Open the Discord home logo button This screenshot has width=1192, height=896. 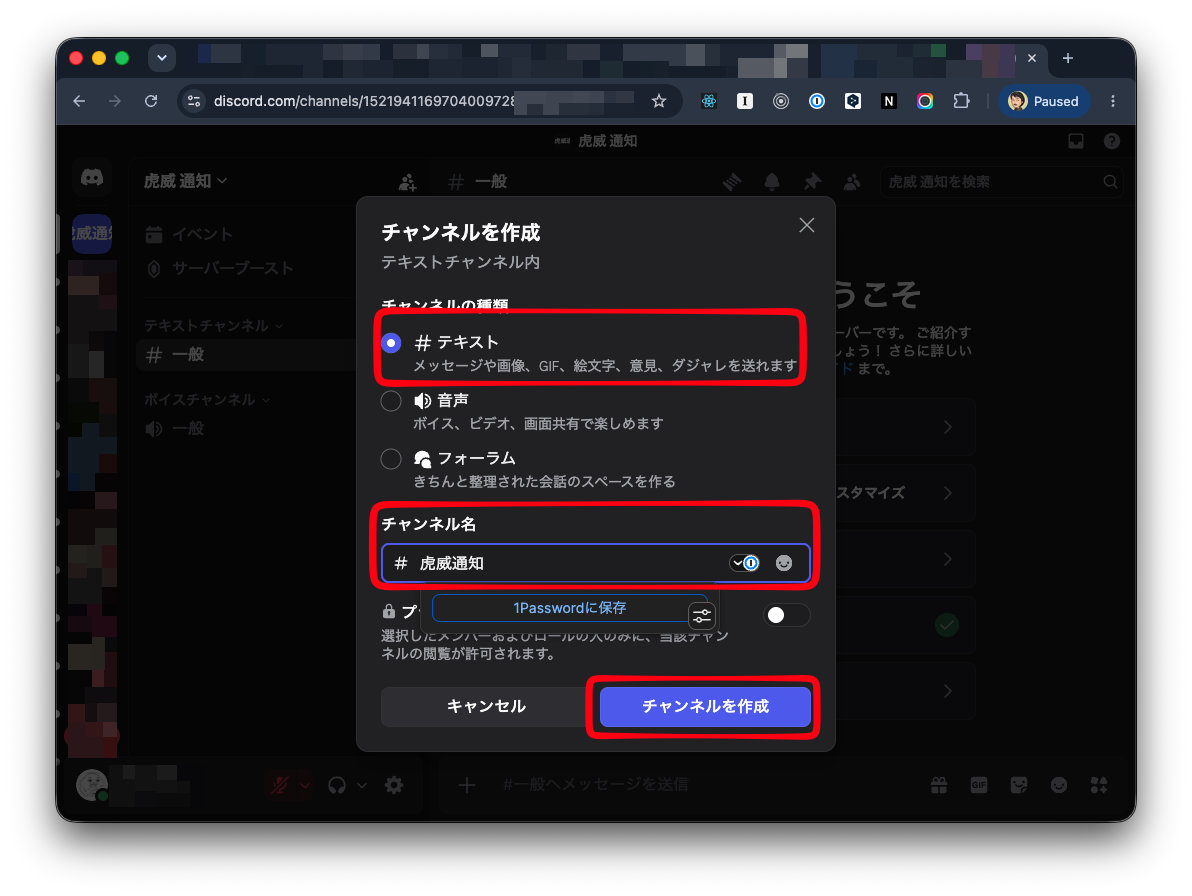click(92, 179)
